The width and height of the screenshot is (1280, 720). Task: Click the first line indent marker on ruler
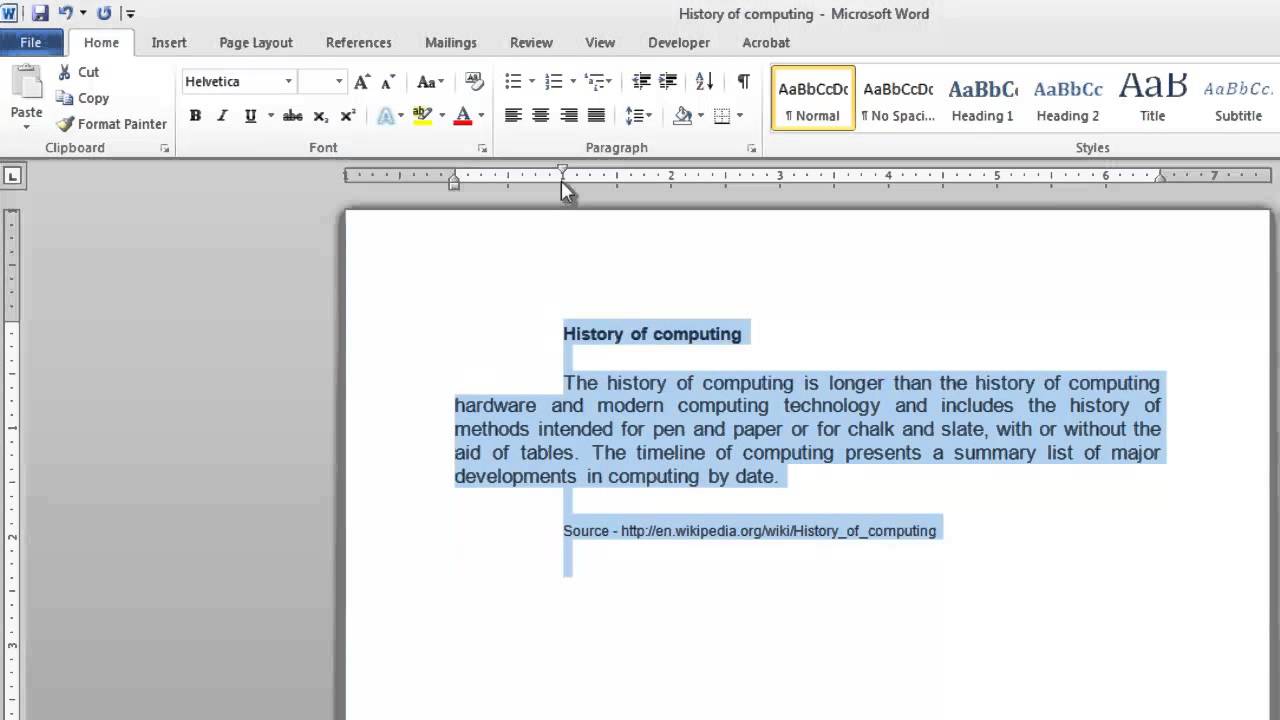pos(562,171)
